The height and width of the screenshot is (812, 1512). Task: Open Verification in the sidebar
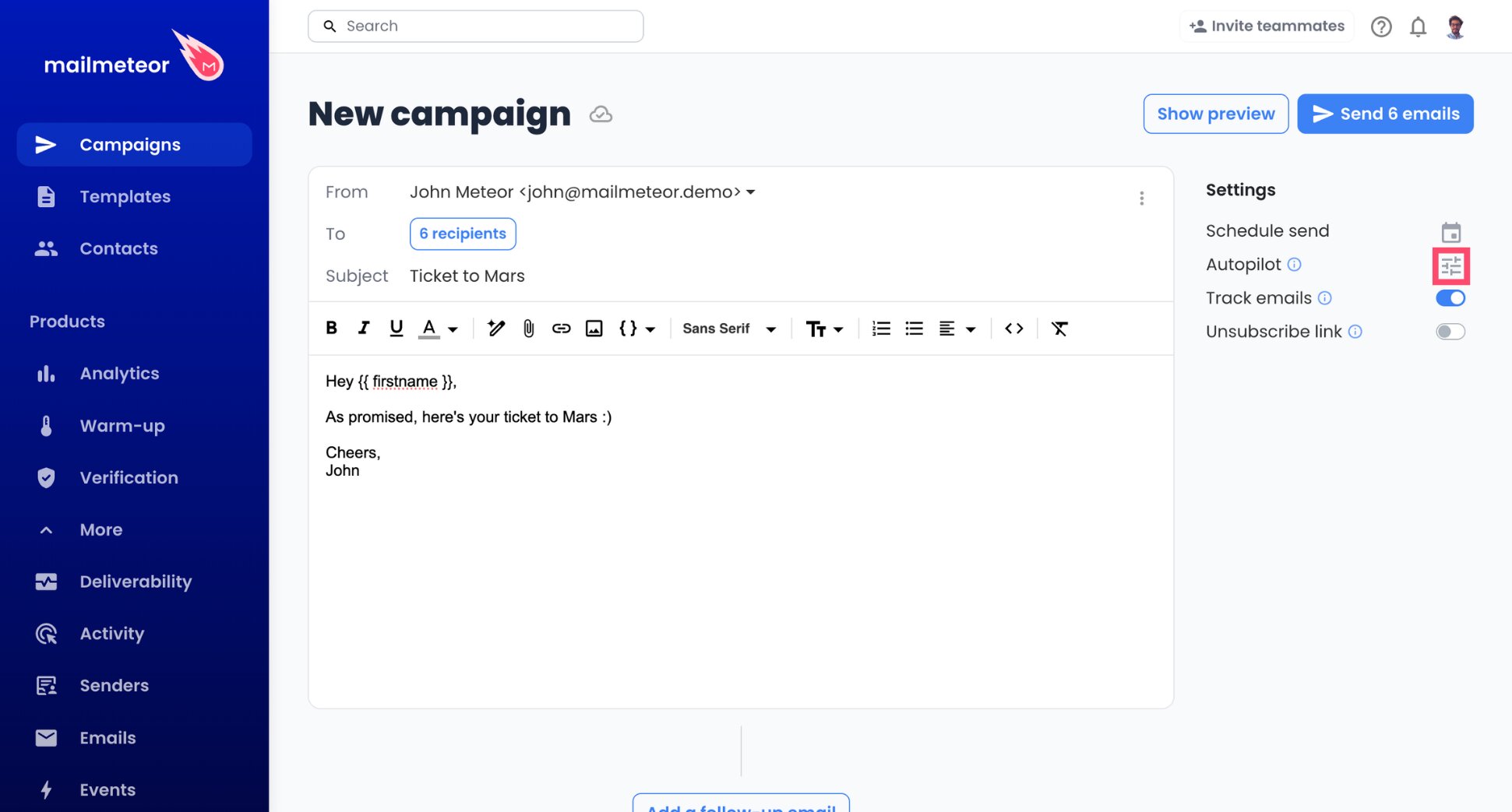[x=134, y=477]
